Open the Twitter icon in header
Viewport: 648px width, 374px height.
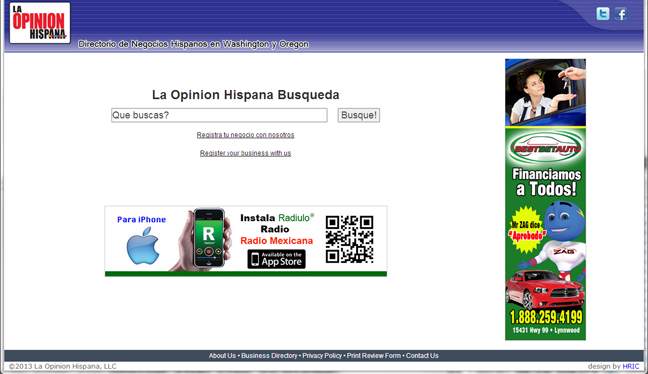pos(603,14)
